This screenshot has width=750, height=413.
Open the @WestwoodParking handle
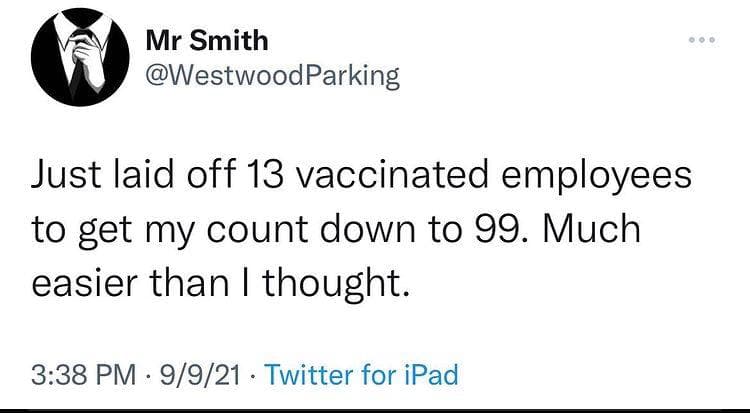tap(272, 76)
